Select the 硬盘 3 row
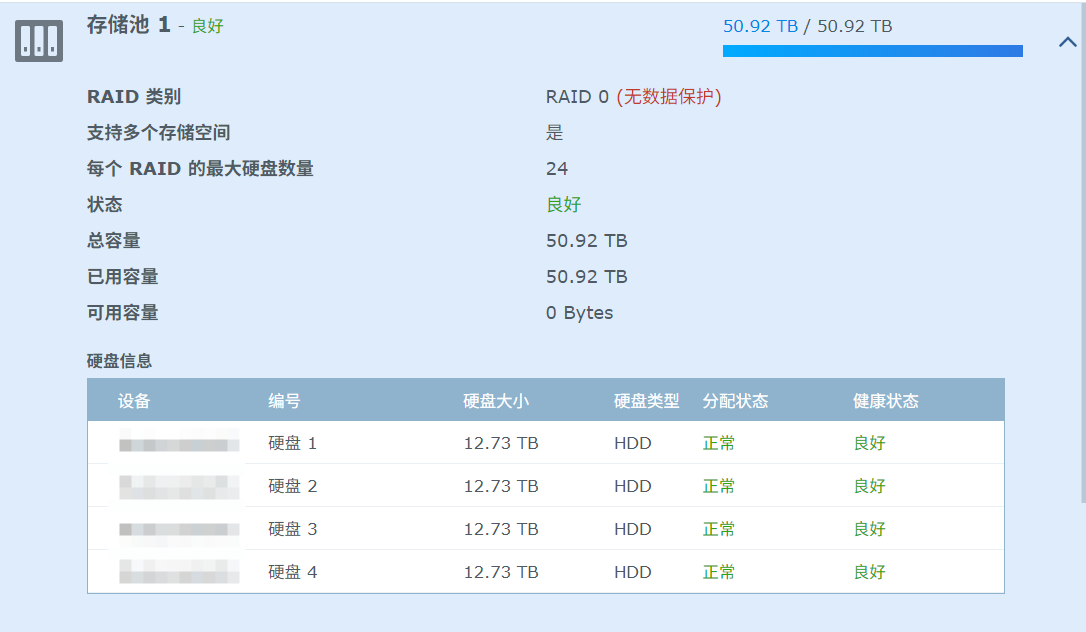 pyautogui.click(x=545, y=529)
